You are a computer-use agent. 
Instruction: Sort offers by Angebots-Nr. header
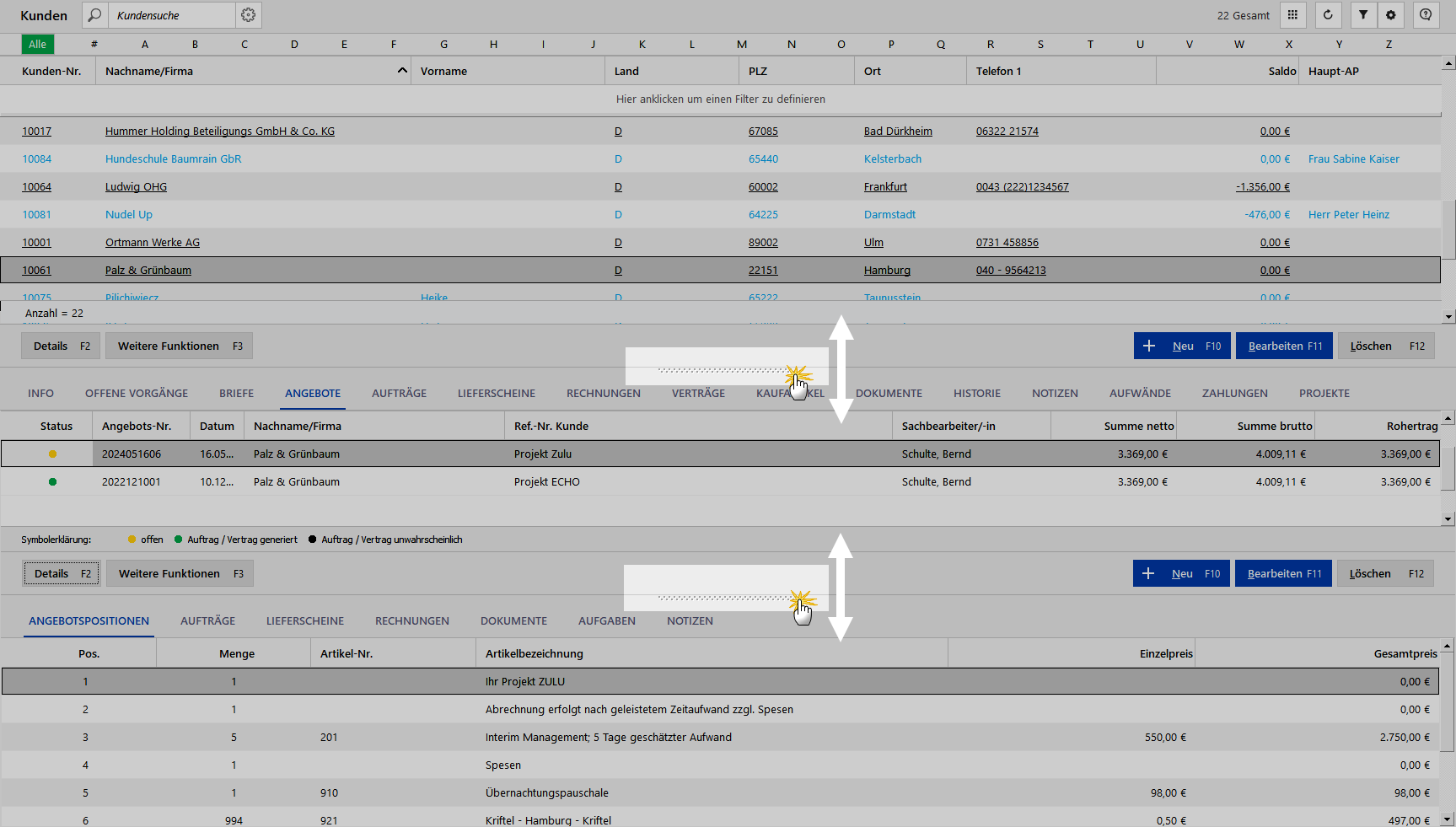click(141, 426)
